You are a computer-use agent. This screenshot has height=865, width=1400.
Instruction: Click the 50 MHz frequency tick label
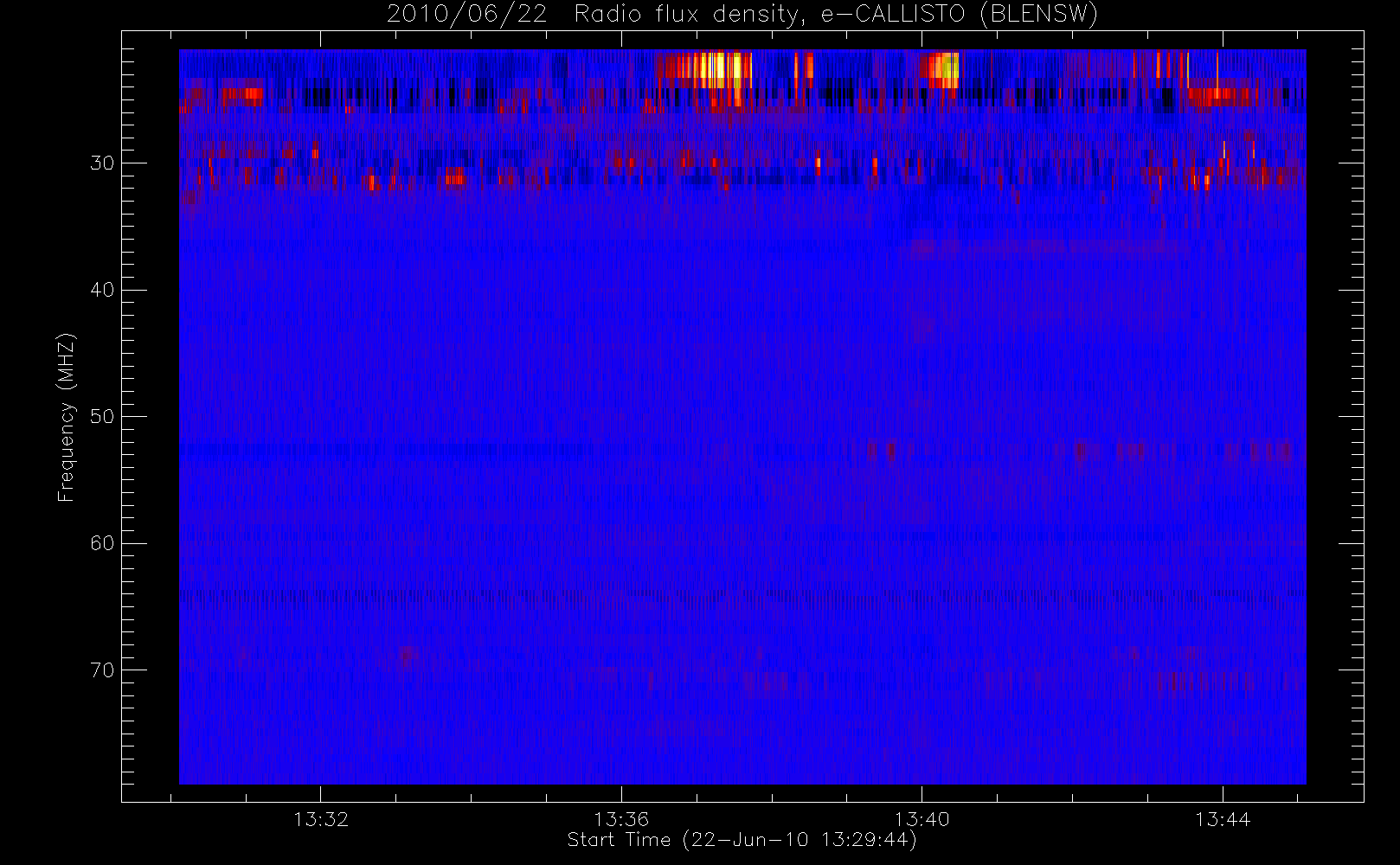[102, 417]
